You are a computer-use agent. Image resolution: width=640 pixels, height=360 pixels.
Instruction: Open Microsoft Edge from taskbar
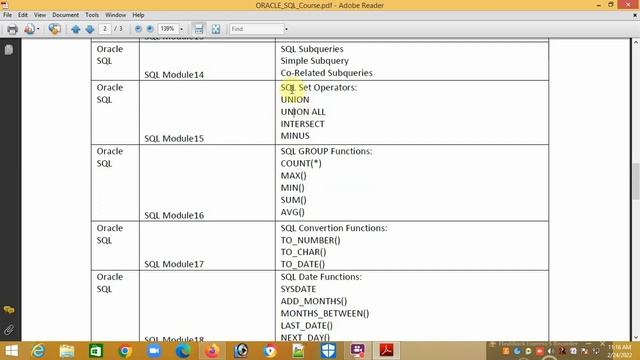click(x=183, y=351)
